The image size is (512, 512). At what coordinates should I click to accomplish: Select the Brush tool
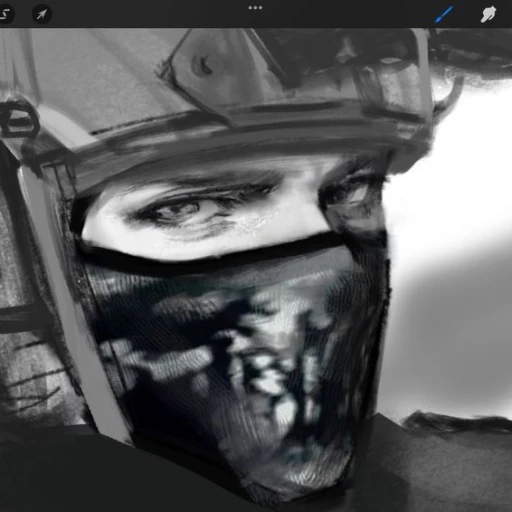[x=444, y=14]
